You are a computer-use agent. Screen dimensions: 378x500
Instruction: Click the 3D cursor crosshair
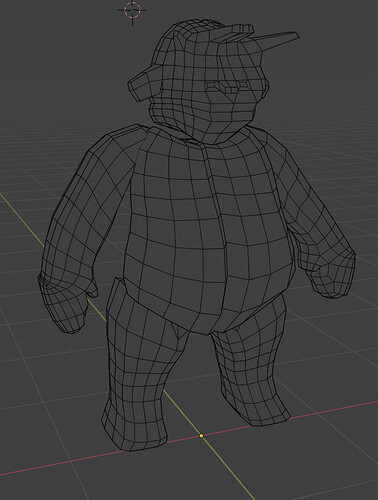[x=132, y=11]
